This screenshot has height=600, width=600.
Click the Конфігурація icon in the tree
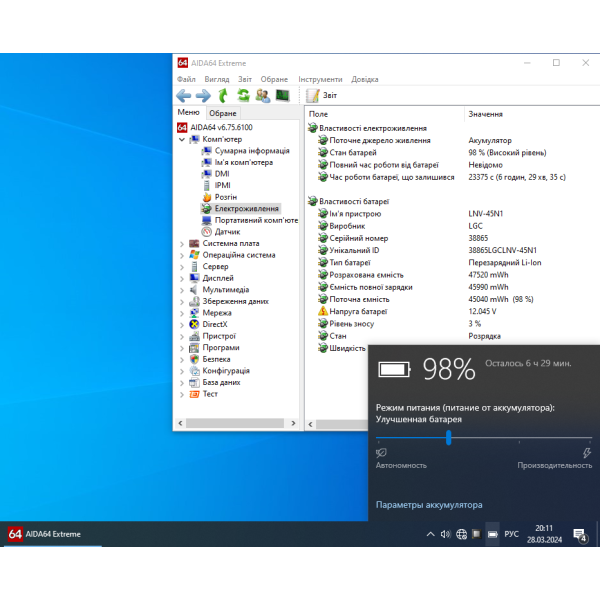point(194,371)
